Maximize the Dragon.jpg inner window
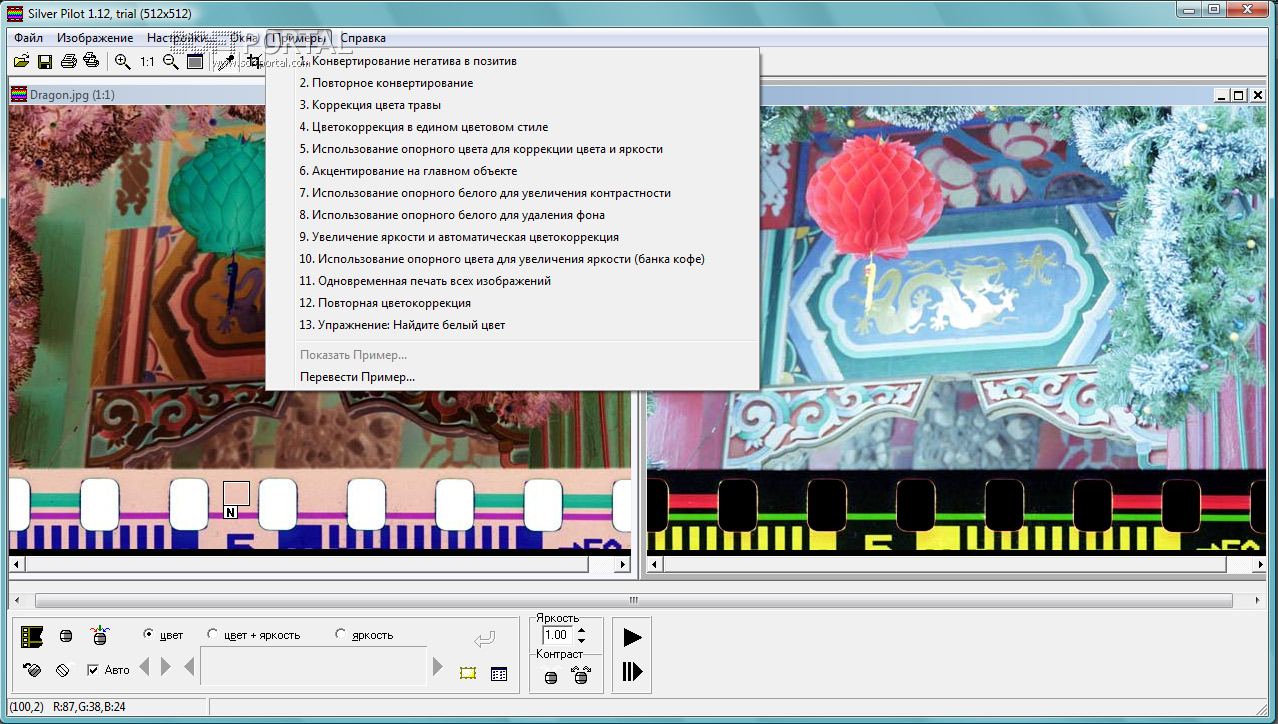 coord(1239,95)
